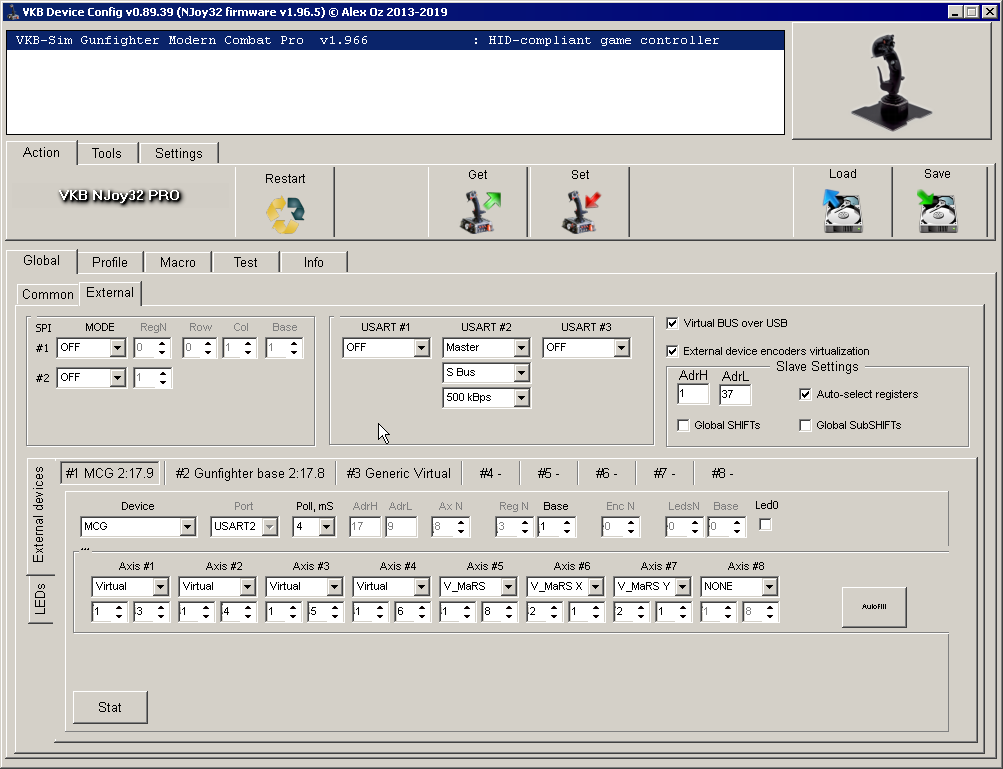Select the #1 MCG 2:17.9 tab

pos(109,473)
